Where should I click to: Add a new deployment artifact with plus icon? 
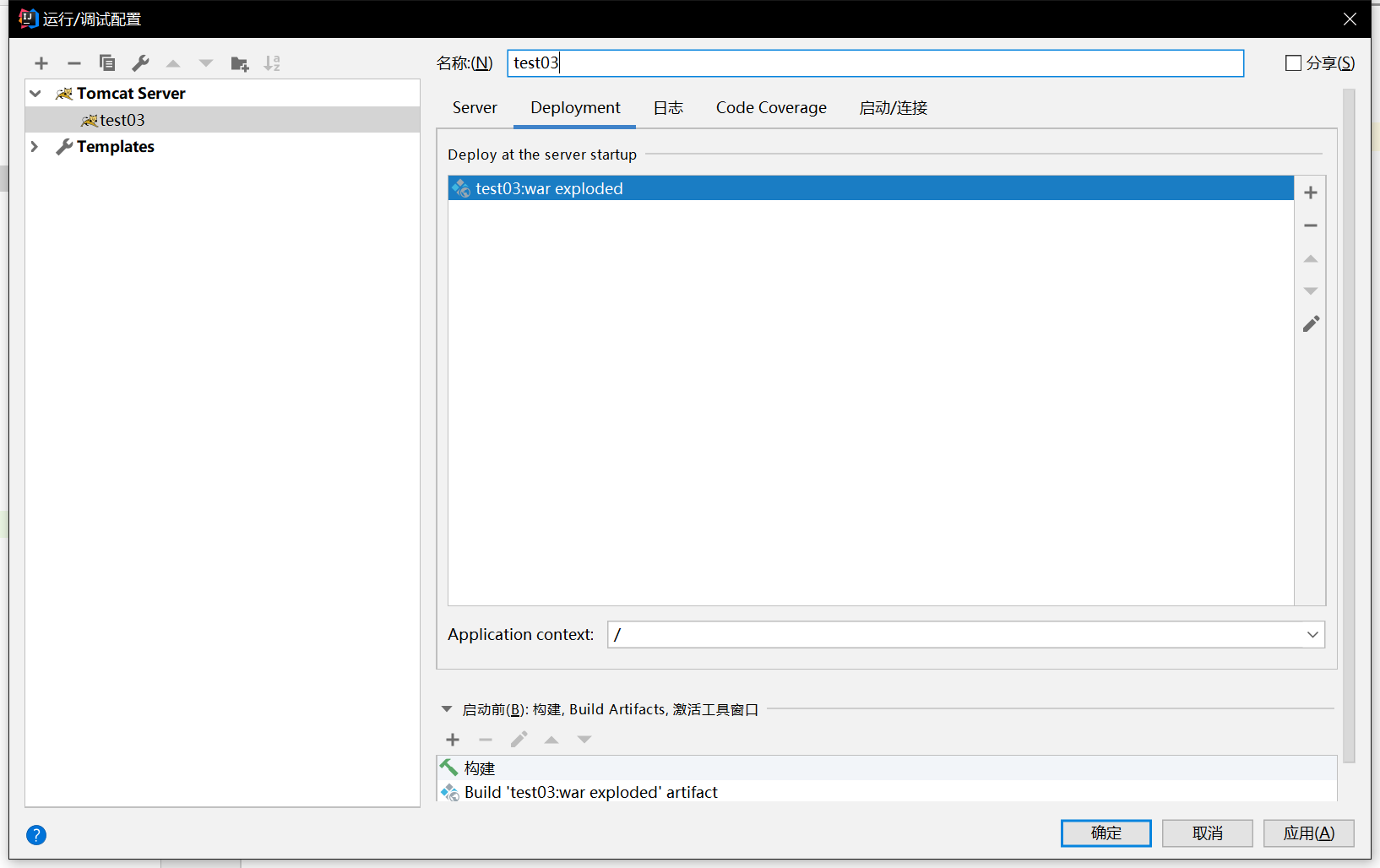1311,192
